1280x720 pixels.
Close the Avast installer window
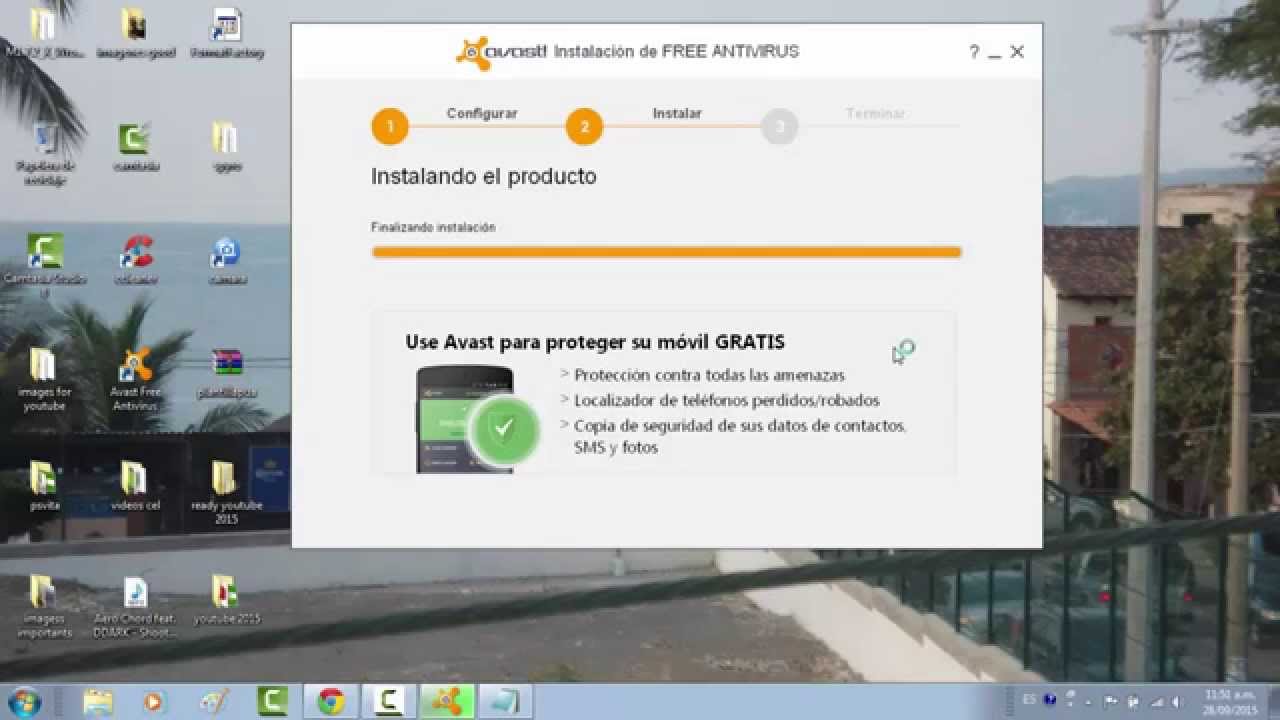1017,52
